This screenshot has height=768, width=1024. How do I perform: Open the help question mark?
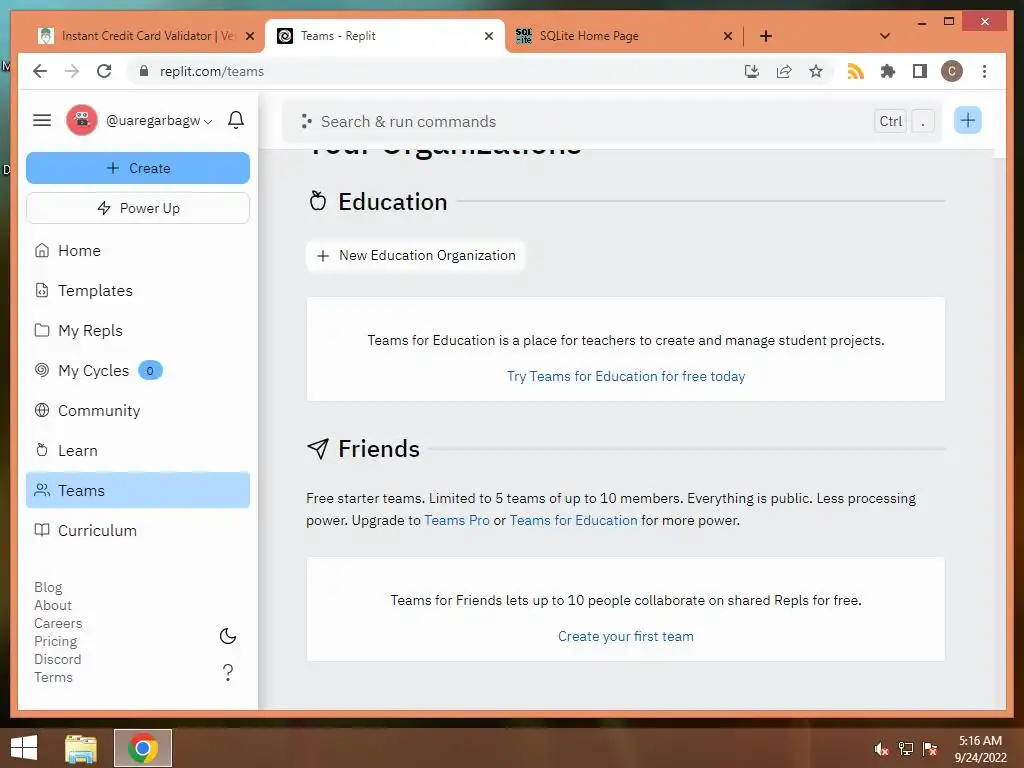(x=227, y=672)
